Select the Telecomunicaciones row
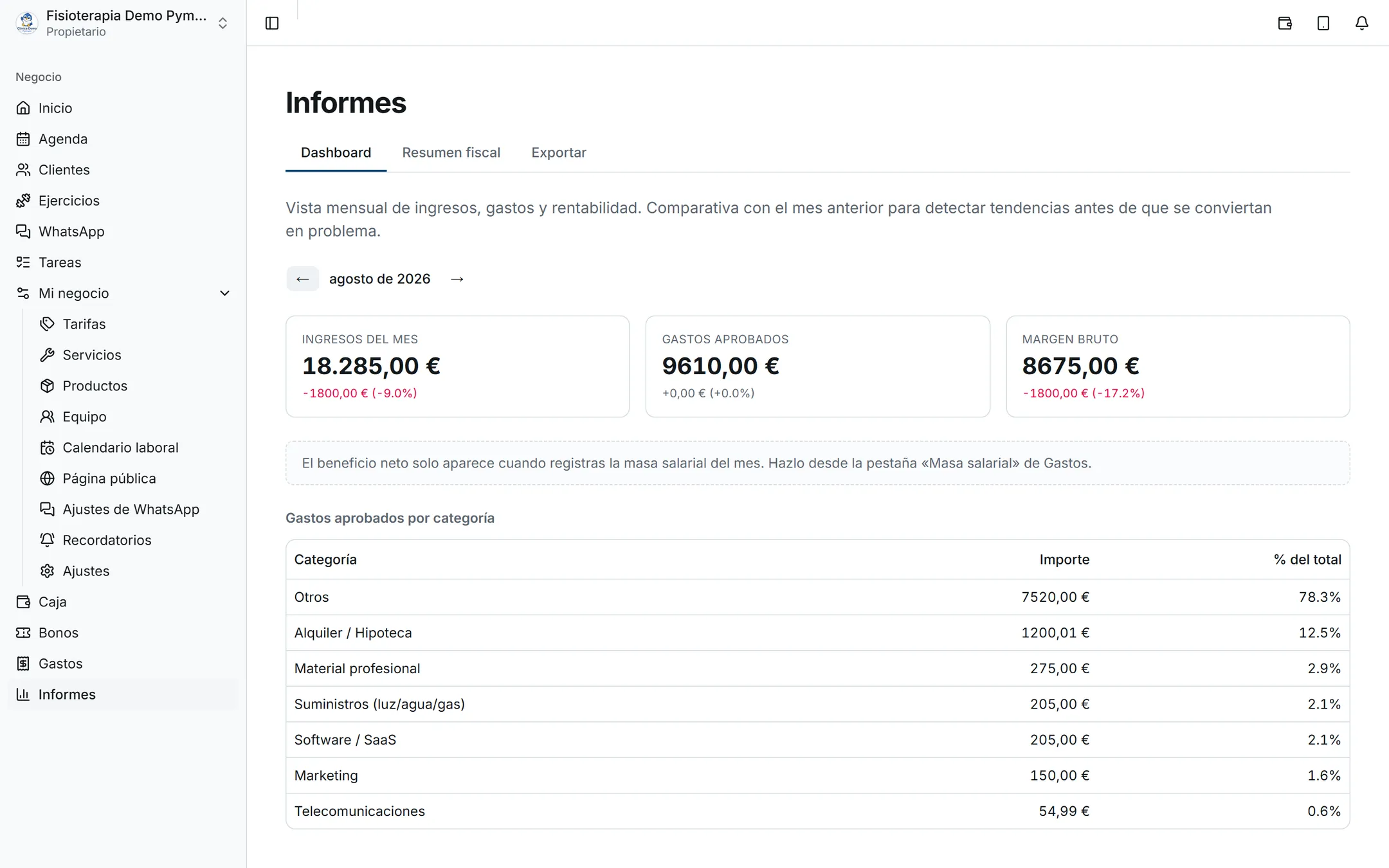The width and height of the screenshot is (1389, 868). (x=817, y=811)
